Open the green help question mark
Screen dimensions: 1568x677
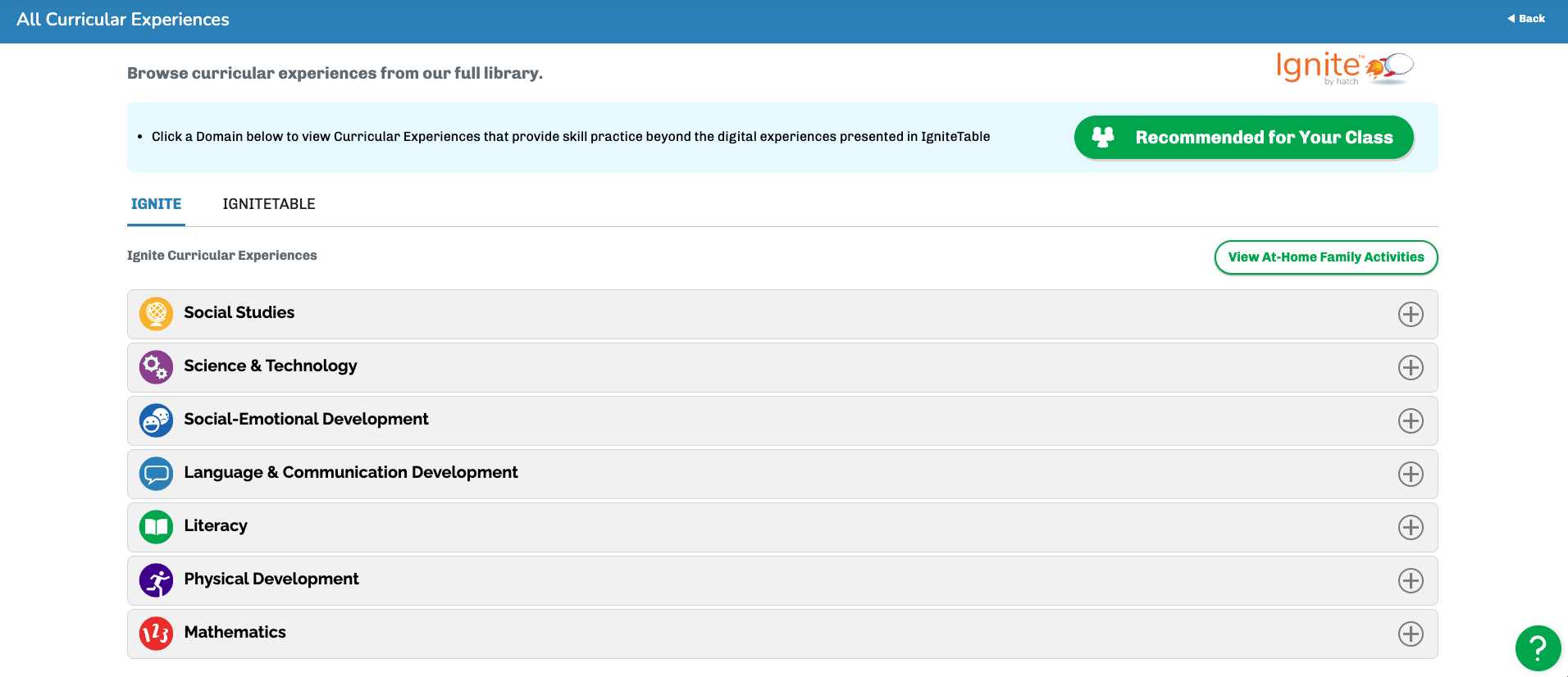click(1538, 648)
